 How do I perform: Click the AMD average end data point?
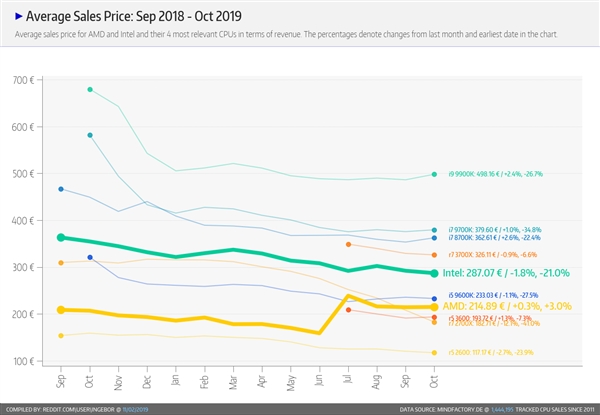pos(434,307)
